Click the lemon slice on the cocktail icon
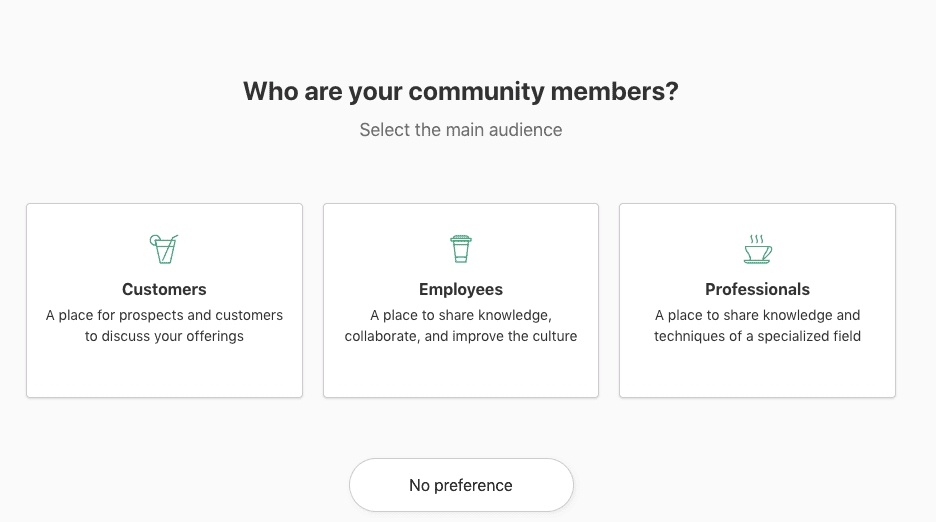936x522 pixels. click(x=155, y=241)
